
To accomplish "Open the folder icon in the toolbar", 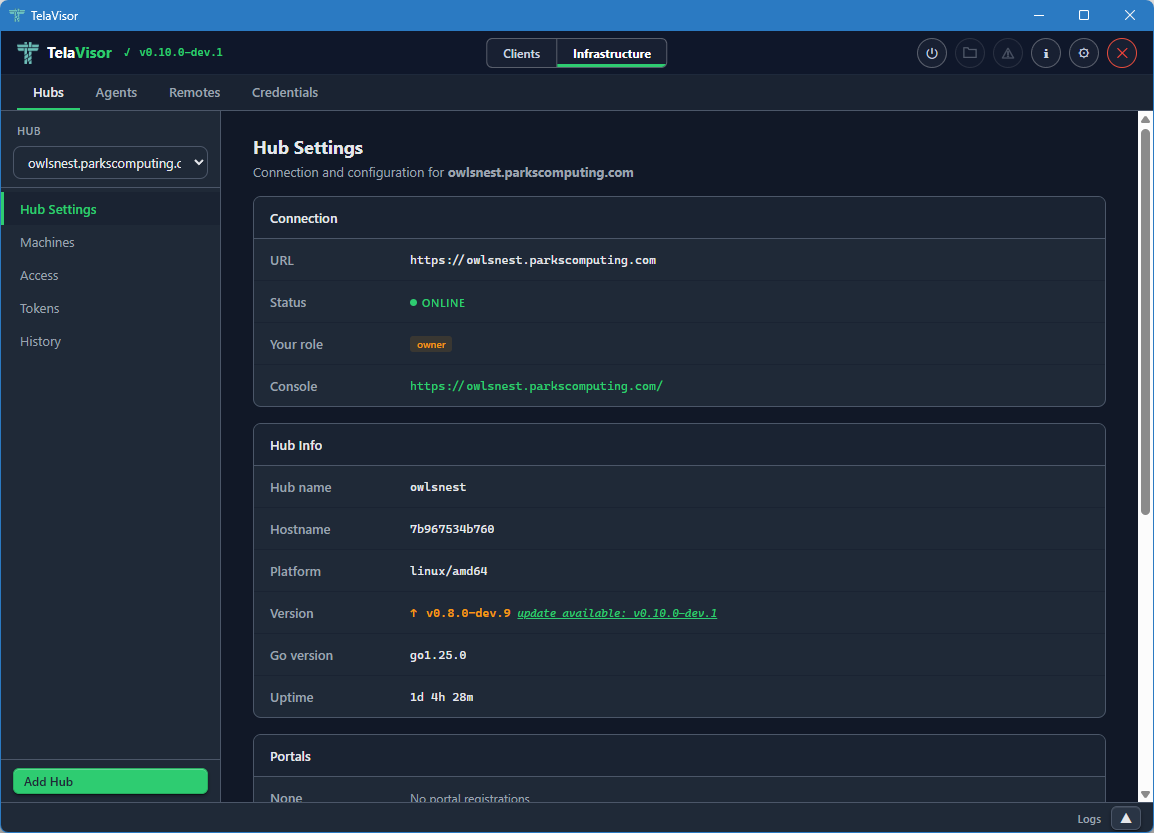I will click(x=970, y=53).
